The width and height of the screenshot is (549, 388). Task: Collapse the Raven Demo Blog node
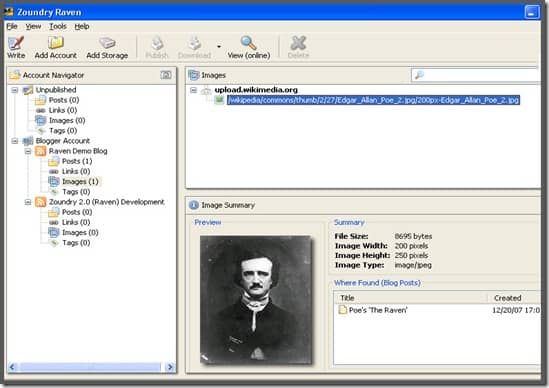point(28,151)
